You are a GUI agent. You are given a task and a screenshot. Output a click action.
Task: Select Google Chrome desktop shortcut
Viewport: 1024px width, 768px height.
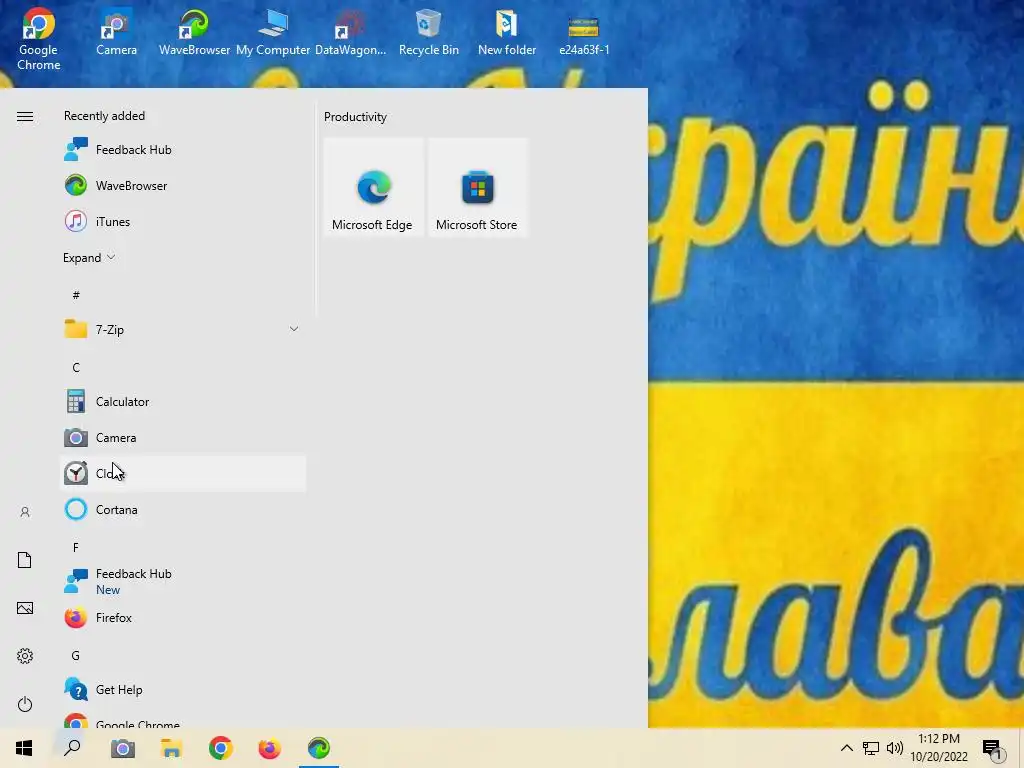tap(39, 39)
